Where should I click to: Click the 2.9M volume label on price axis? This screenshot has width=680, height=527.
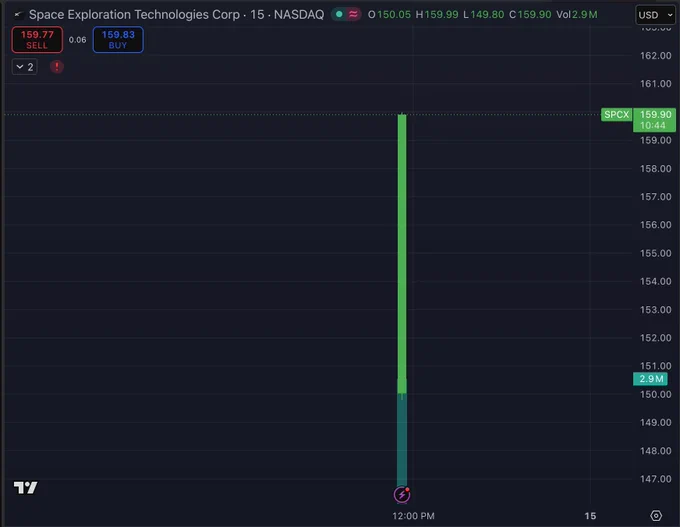(651, 379)
